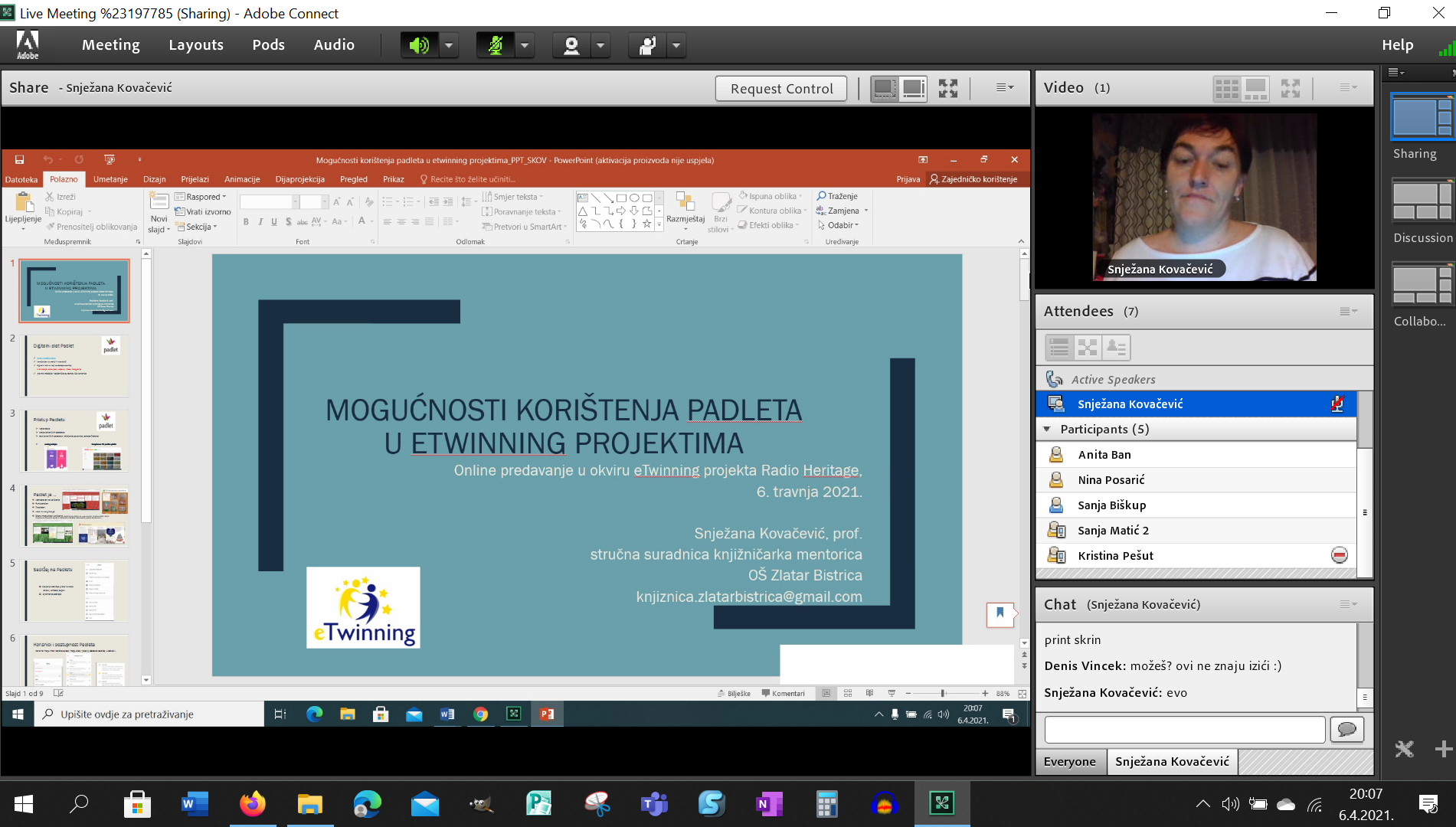Click system volume icon in tray
This screenshot has height=827, width=1456.
(x=1230, y=804)
